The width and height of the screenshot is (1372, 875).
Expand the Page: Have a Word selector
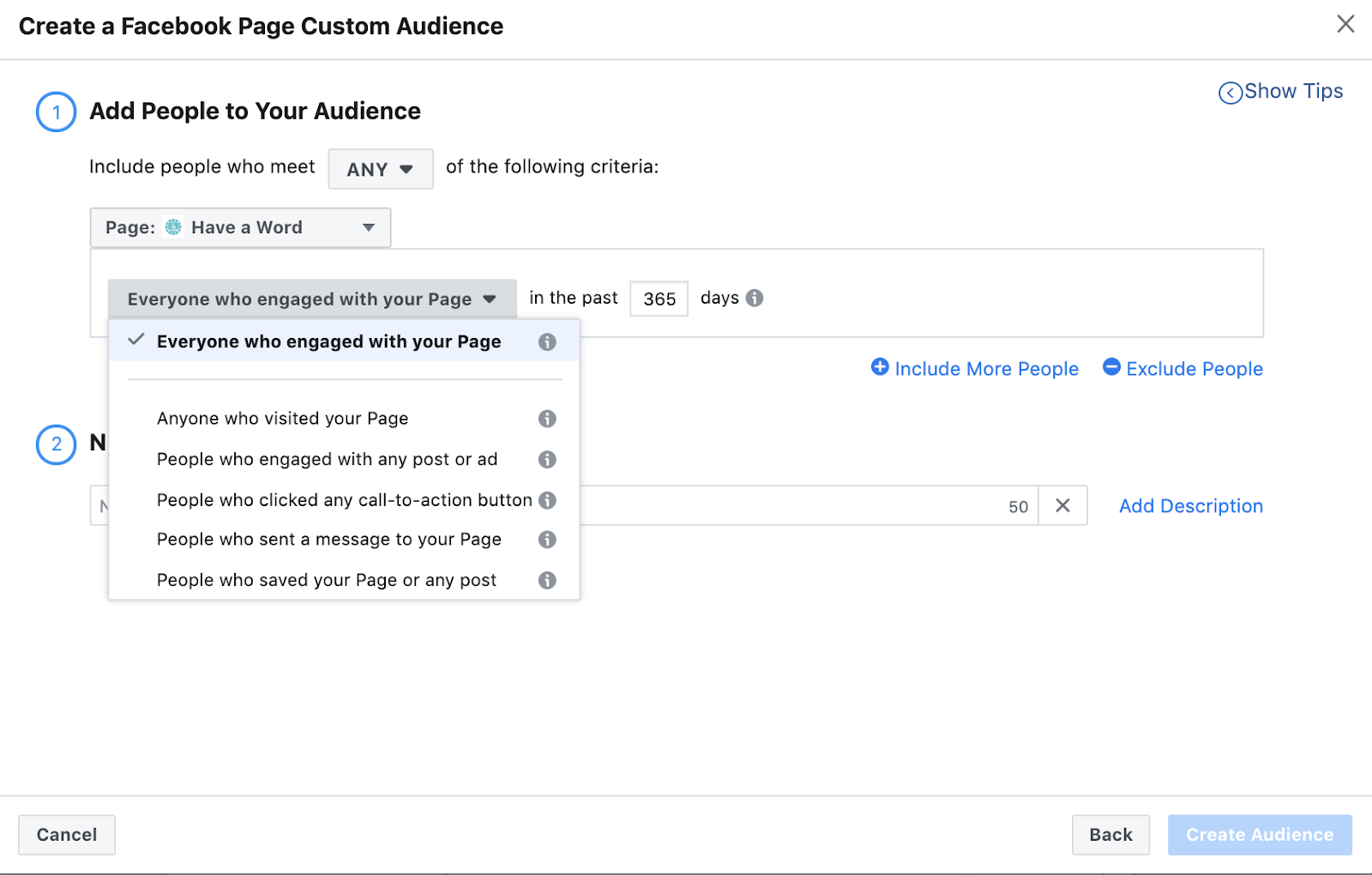[x=240, y=227]
